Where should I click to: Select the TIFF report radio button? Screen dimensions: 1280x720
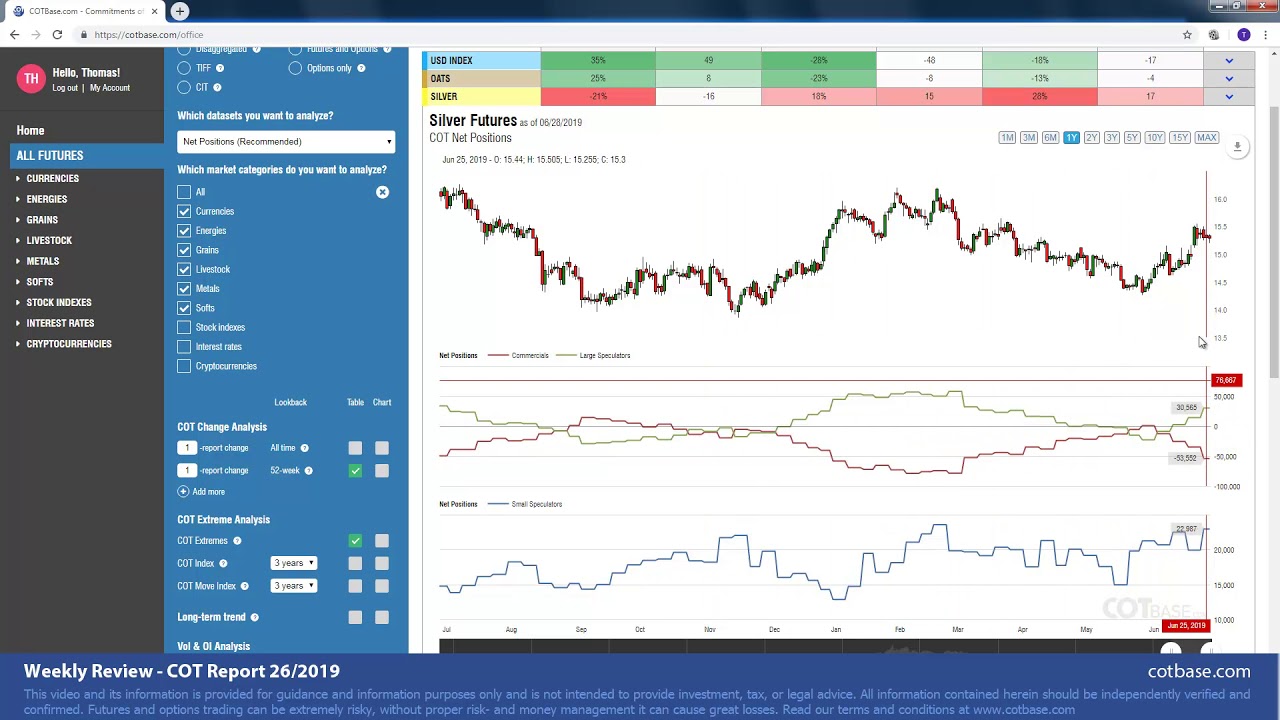coord(184,68)
